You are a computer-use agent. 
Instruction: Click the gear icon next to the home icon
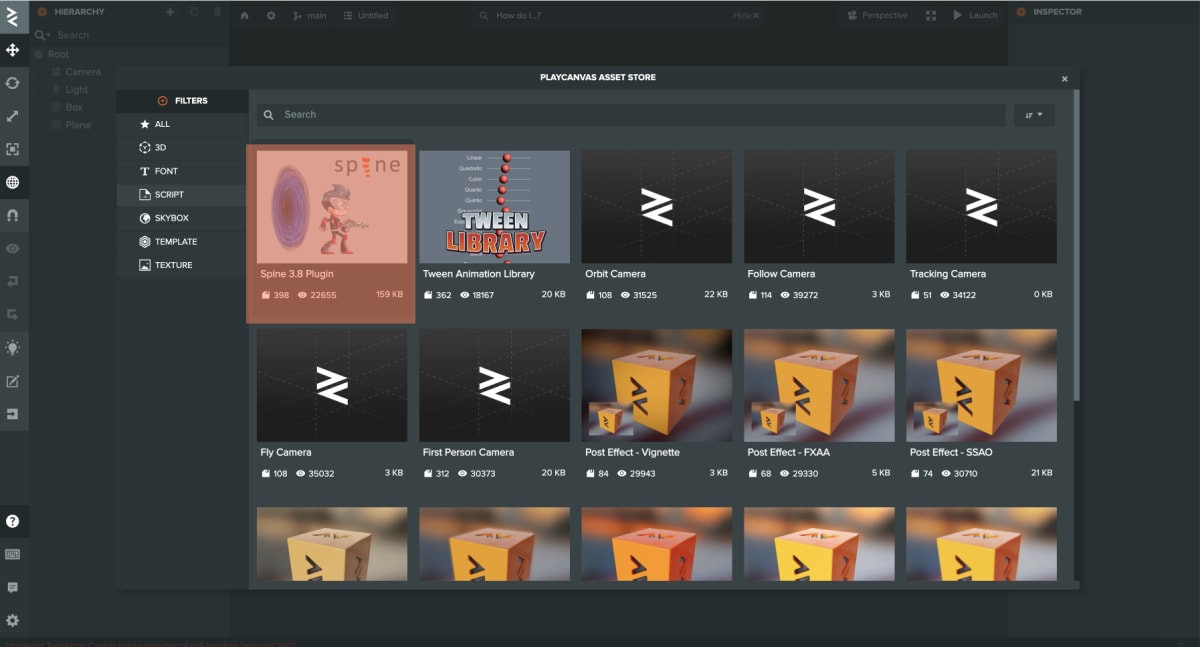coord(271,16)
